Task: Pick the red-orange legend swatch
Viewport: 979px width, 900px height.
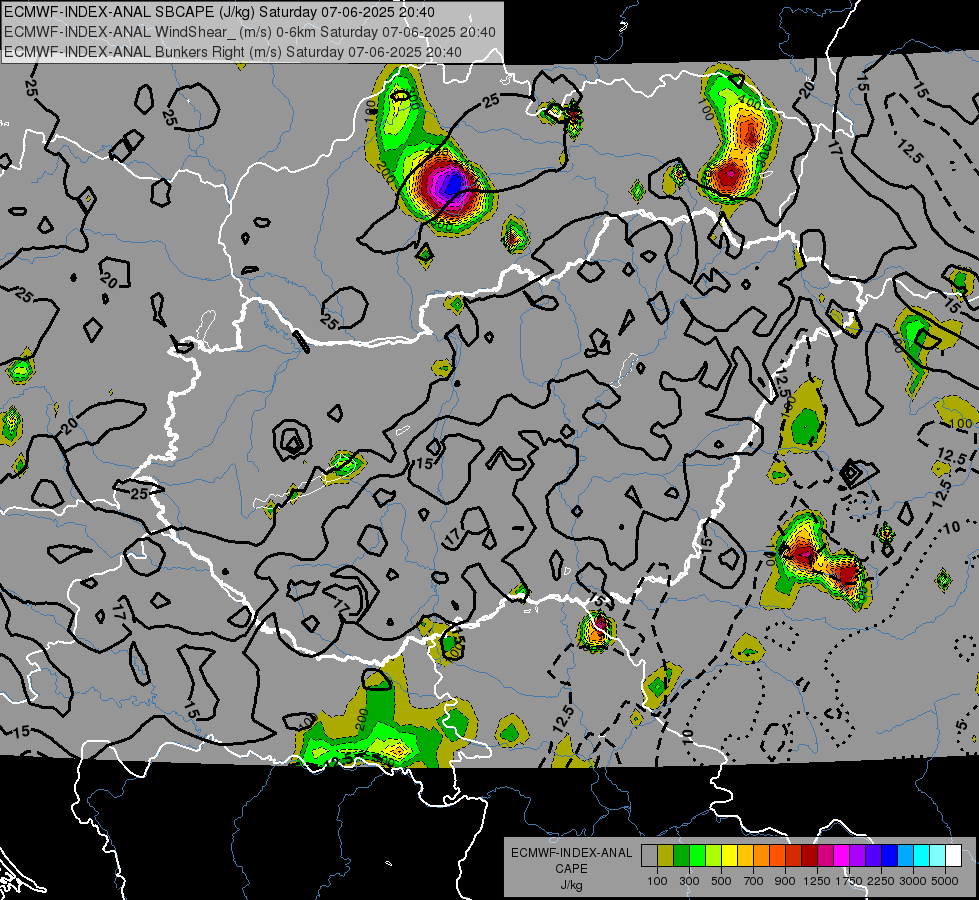Action: pos(777,856)
